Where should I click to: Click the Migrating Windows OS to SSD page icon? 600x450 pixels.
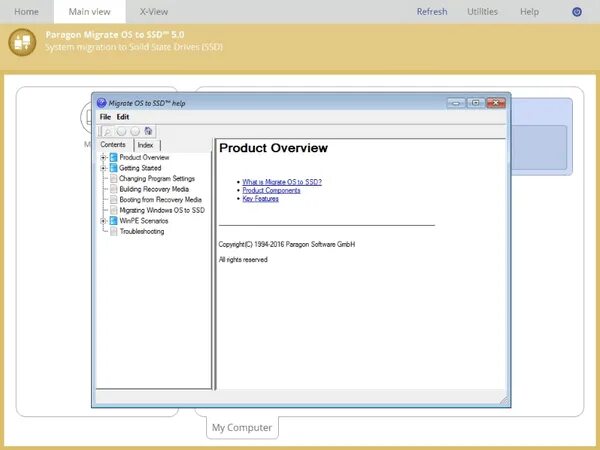tap(114, 210)
